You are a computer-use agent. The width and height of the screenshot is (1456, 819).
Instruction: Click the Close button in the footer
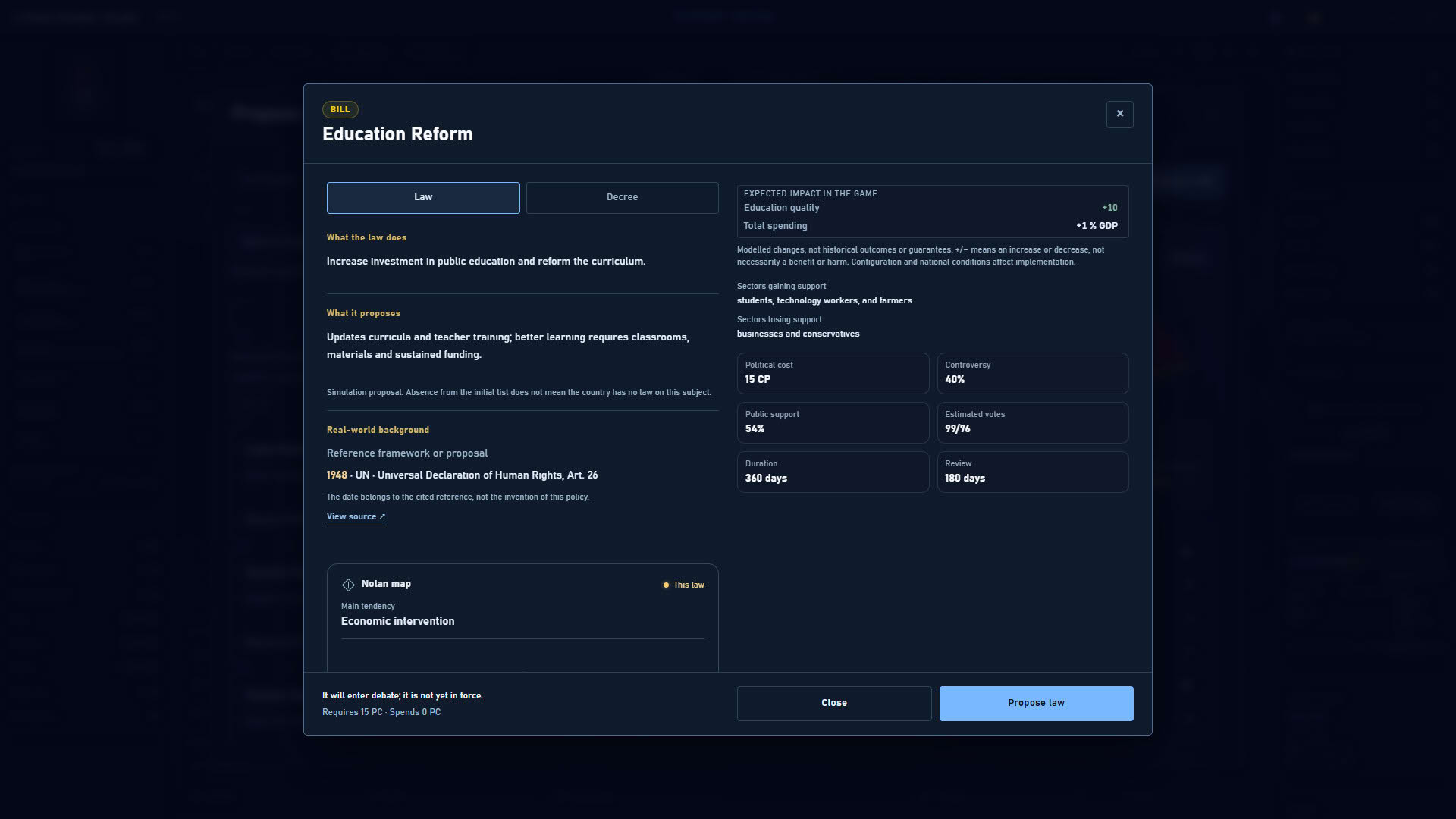(x=833, y=703)
